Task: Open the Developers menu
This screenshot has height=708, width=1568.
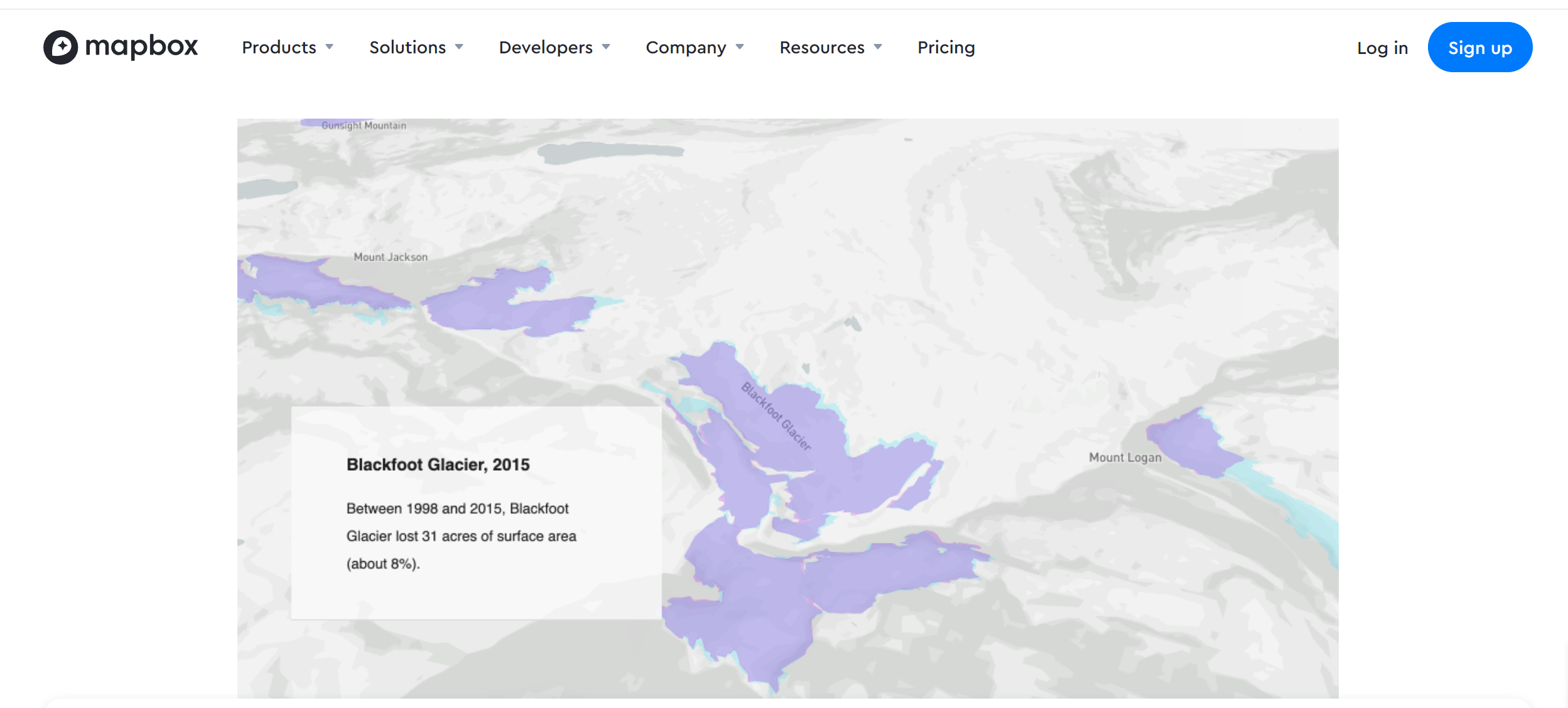Action: (x=545, y=48)
